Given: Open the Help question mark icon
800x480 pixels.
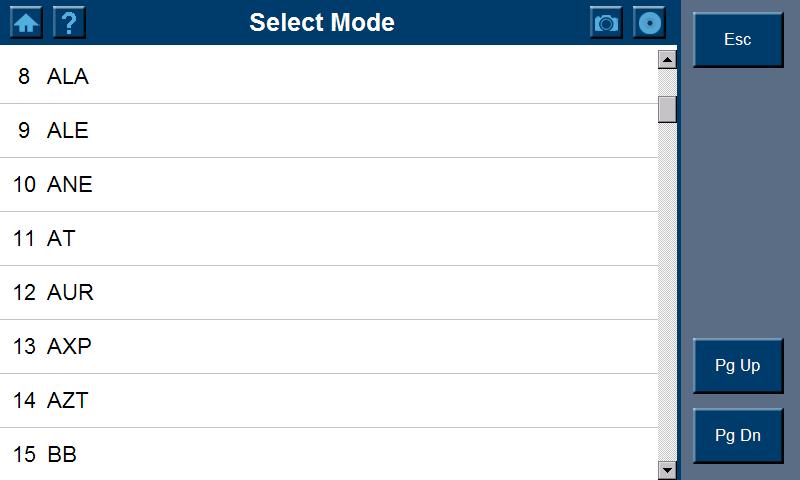Looking at the screenshot, I should [x=68, y=22].
